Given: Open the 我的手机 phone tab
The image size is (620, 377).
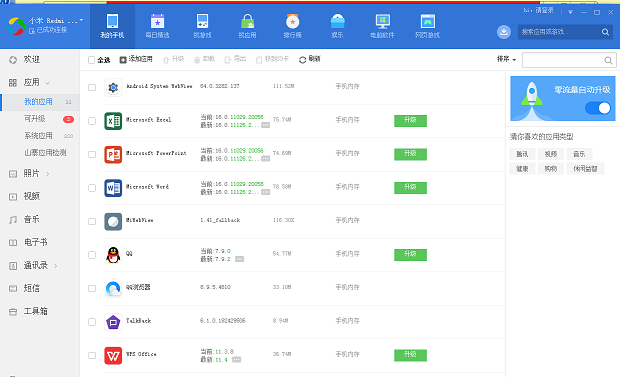Looking at the screenshot, I should [x=112, y=27].
